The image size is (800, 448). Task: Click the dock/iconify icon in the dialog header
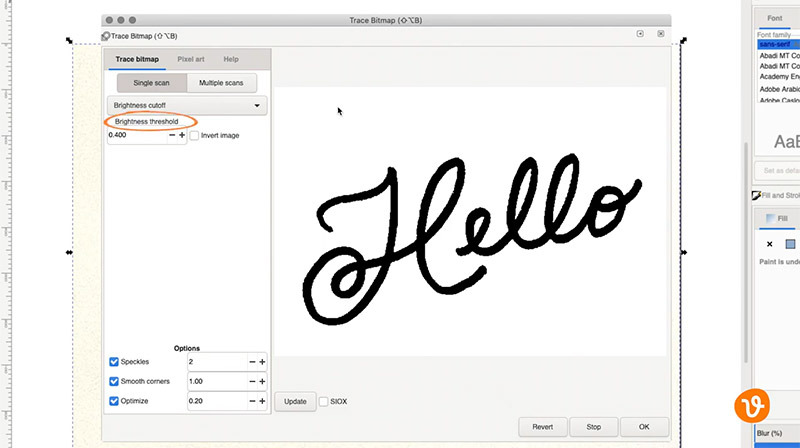640,34
